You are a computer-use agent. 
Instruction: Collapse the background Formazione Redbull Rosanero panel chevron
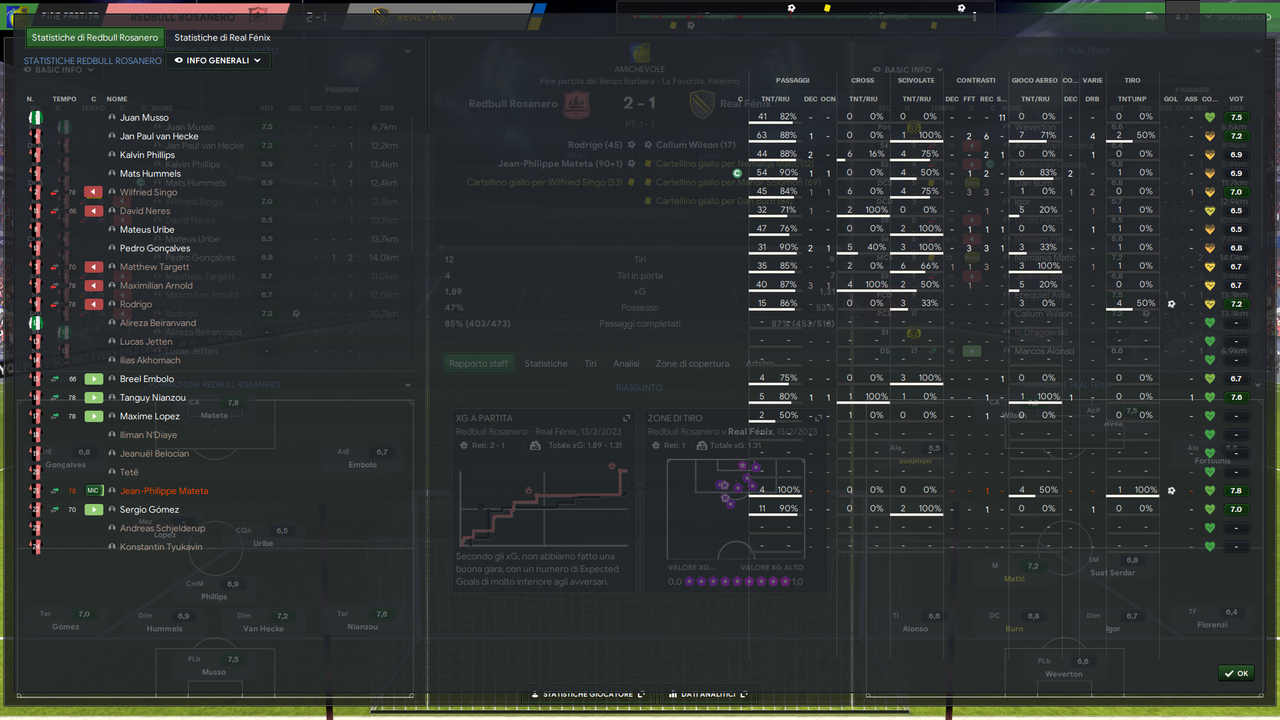pos(408,385)
